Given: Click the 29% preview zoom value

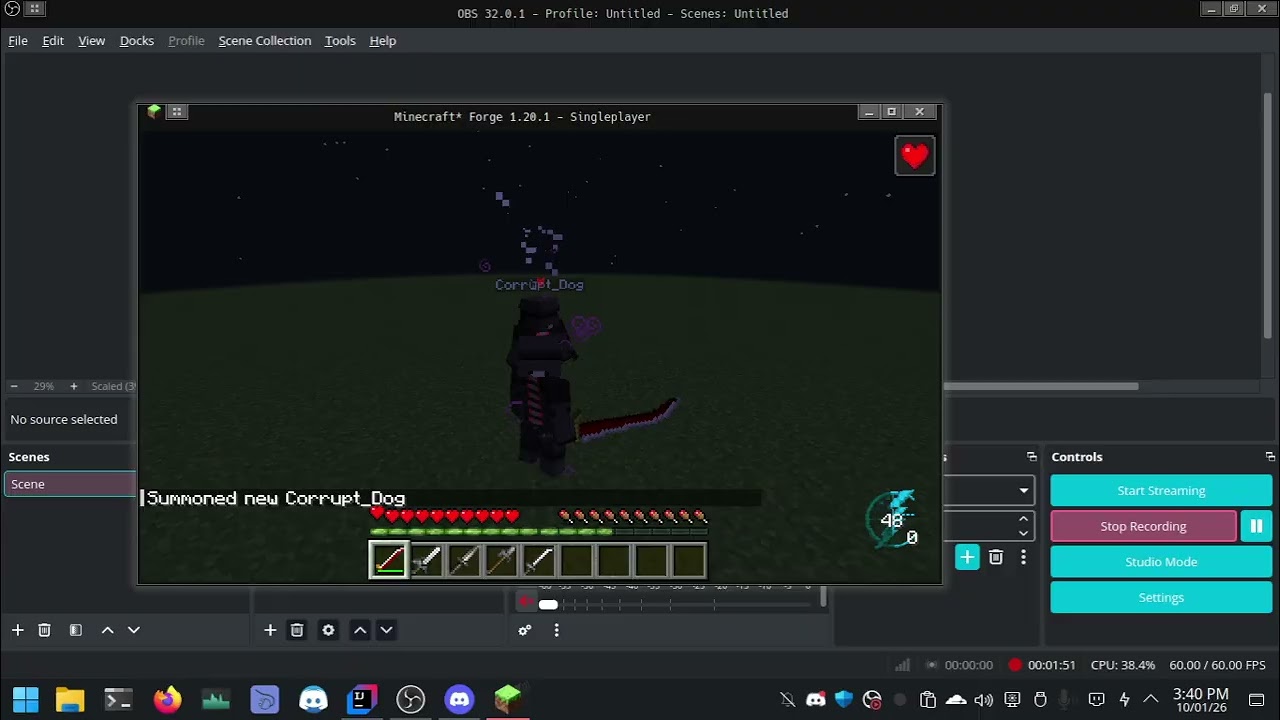Looking at the screenshot, I should coord(43,386).
